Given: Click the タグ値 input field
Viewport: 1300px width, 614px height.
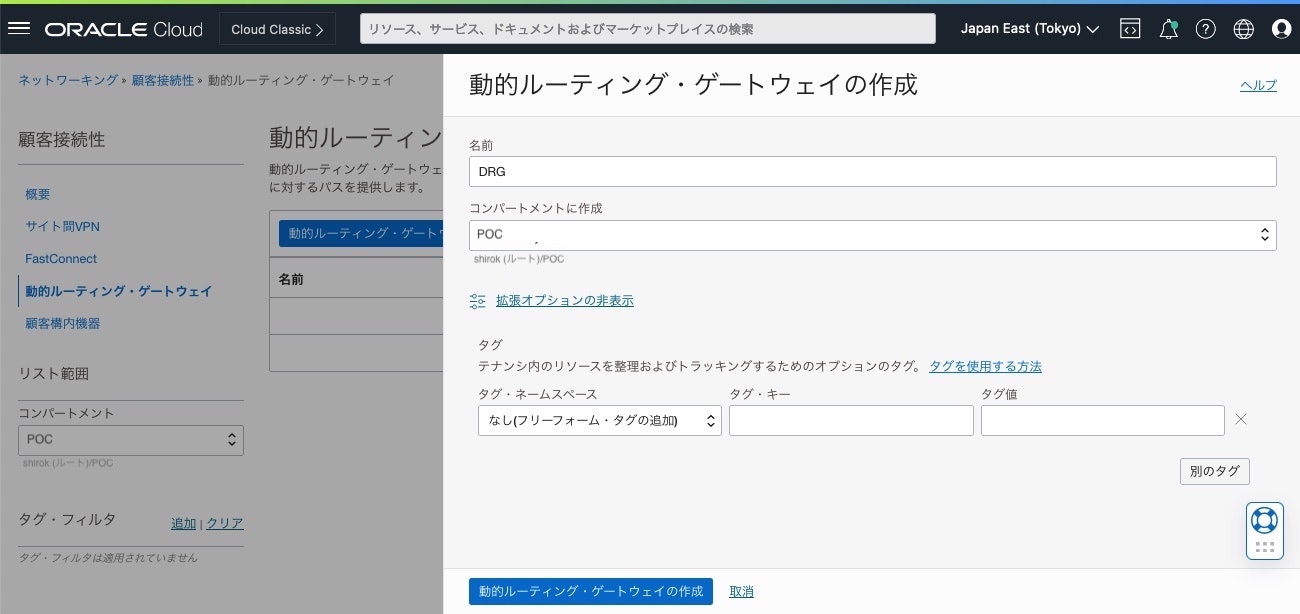Looking at the screenshot, I should 1103,420.
